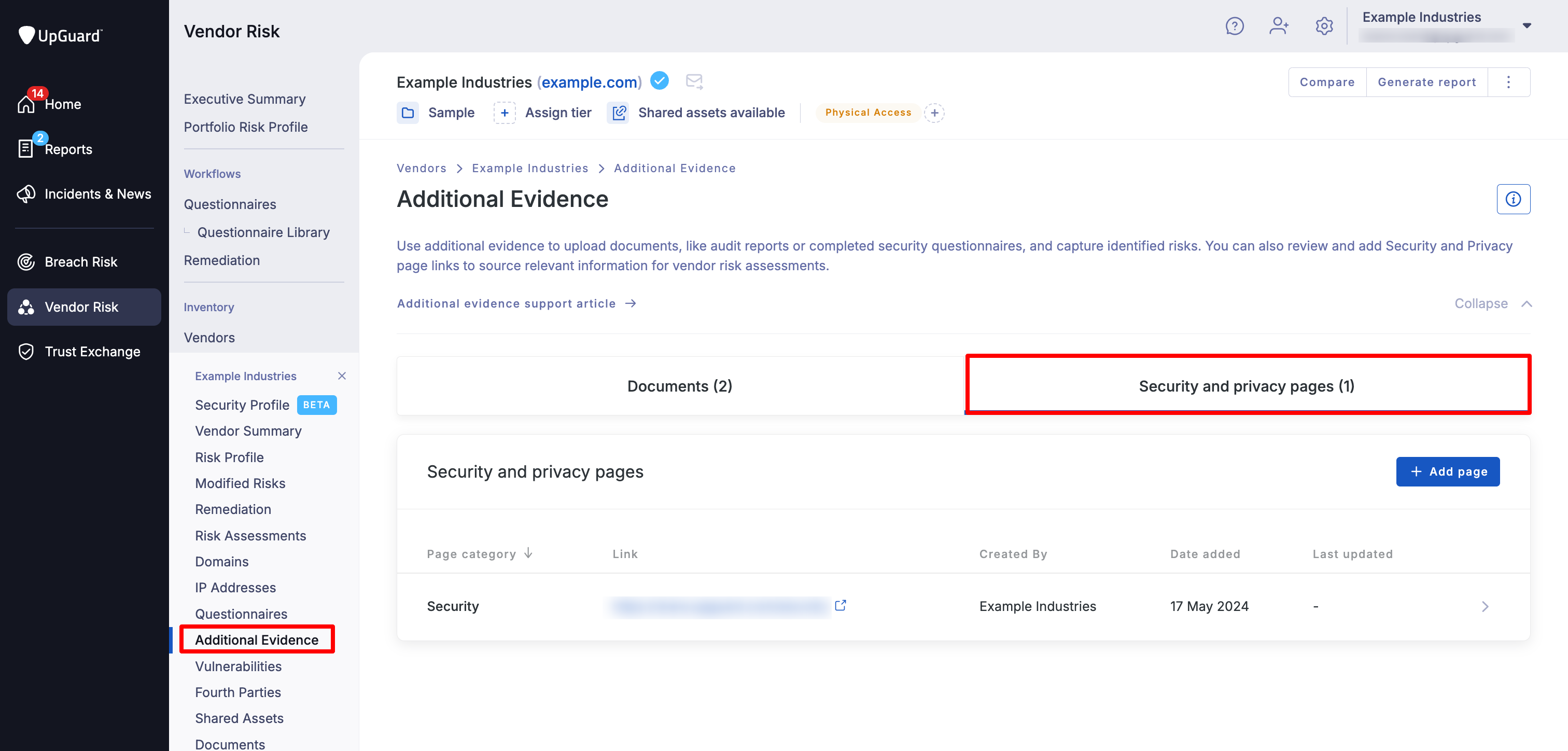
Task: Open Risk Assessments
Action: (251, 535)
